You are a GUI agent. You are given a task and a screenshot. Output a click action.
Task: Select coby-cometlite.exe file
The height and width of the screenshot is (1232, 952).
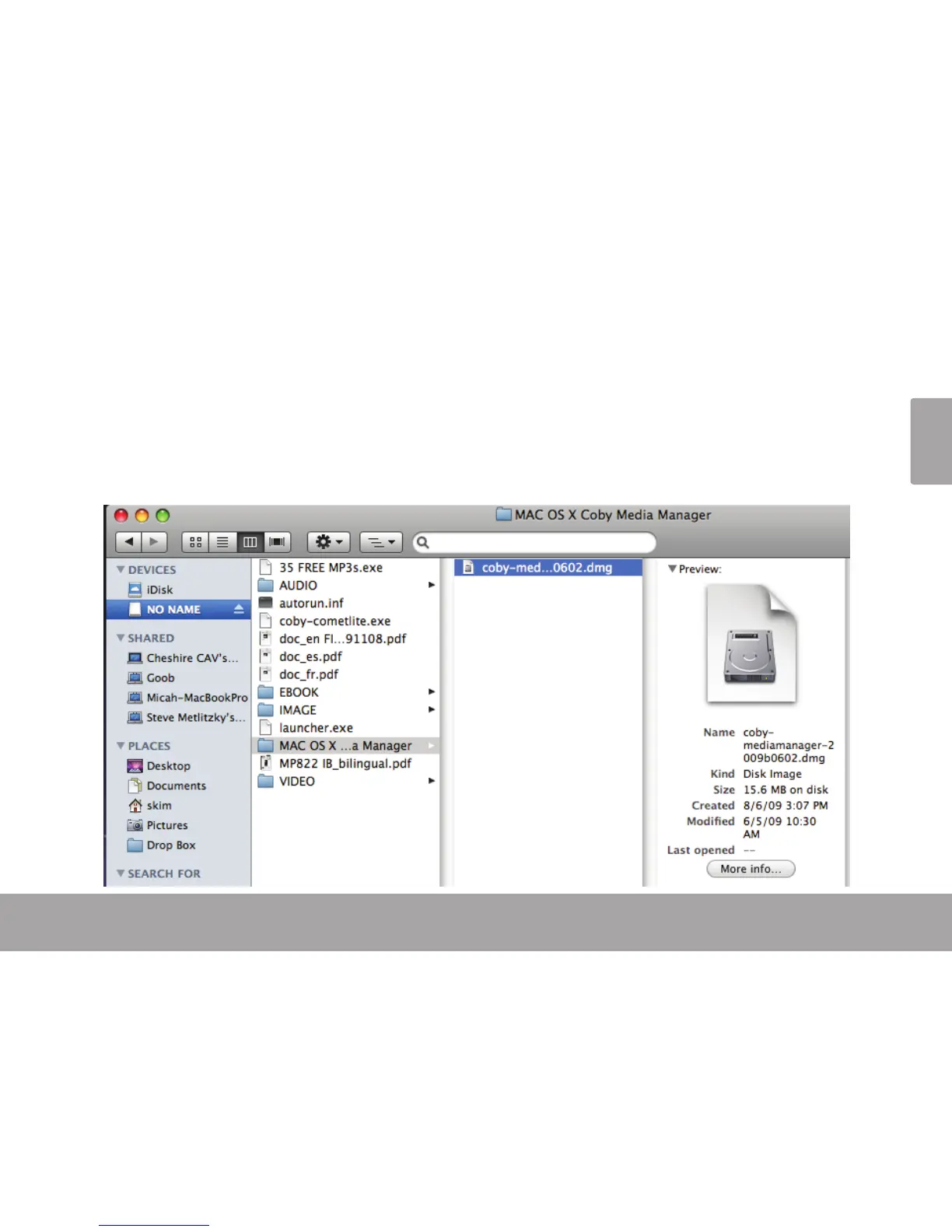tap(347, 621)
